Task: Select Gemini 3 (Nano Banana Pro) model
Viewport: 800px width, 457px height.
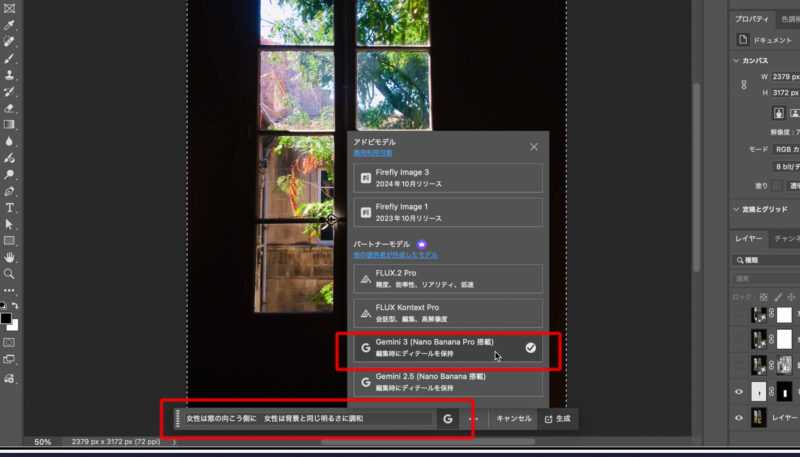Action: point(448,348)
